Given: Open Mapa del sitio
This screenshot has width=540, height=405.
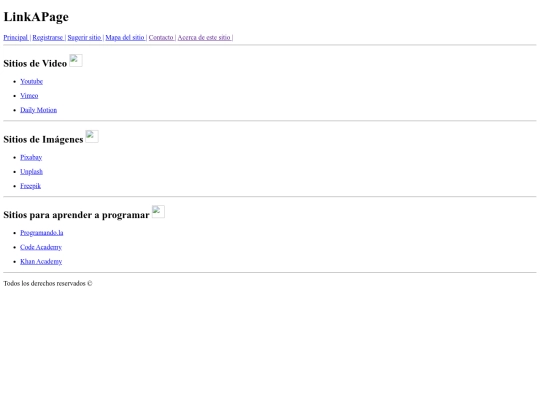Looking at the screenshot, I should click(x=125, y=38).
